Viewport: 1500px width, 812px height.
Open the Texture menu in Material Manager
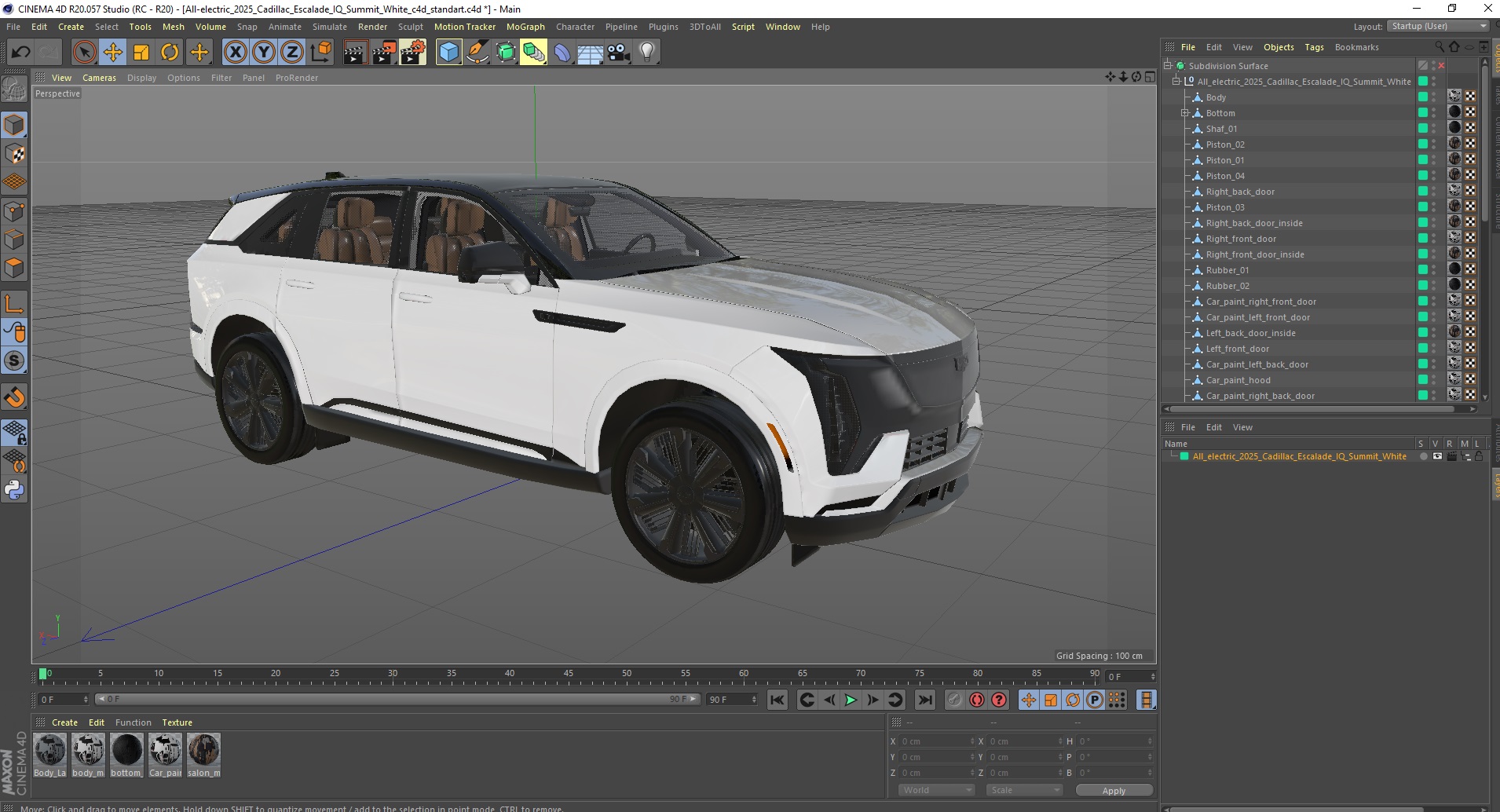click(x=177, y=722)
